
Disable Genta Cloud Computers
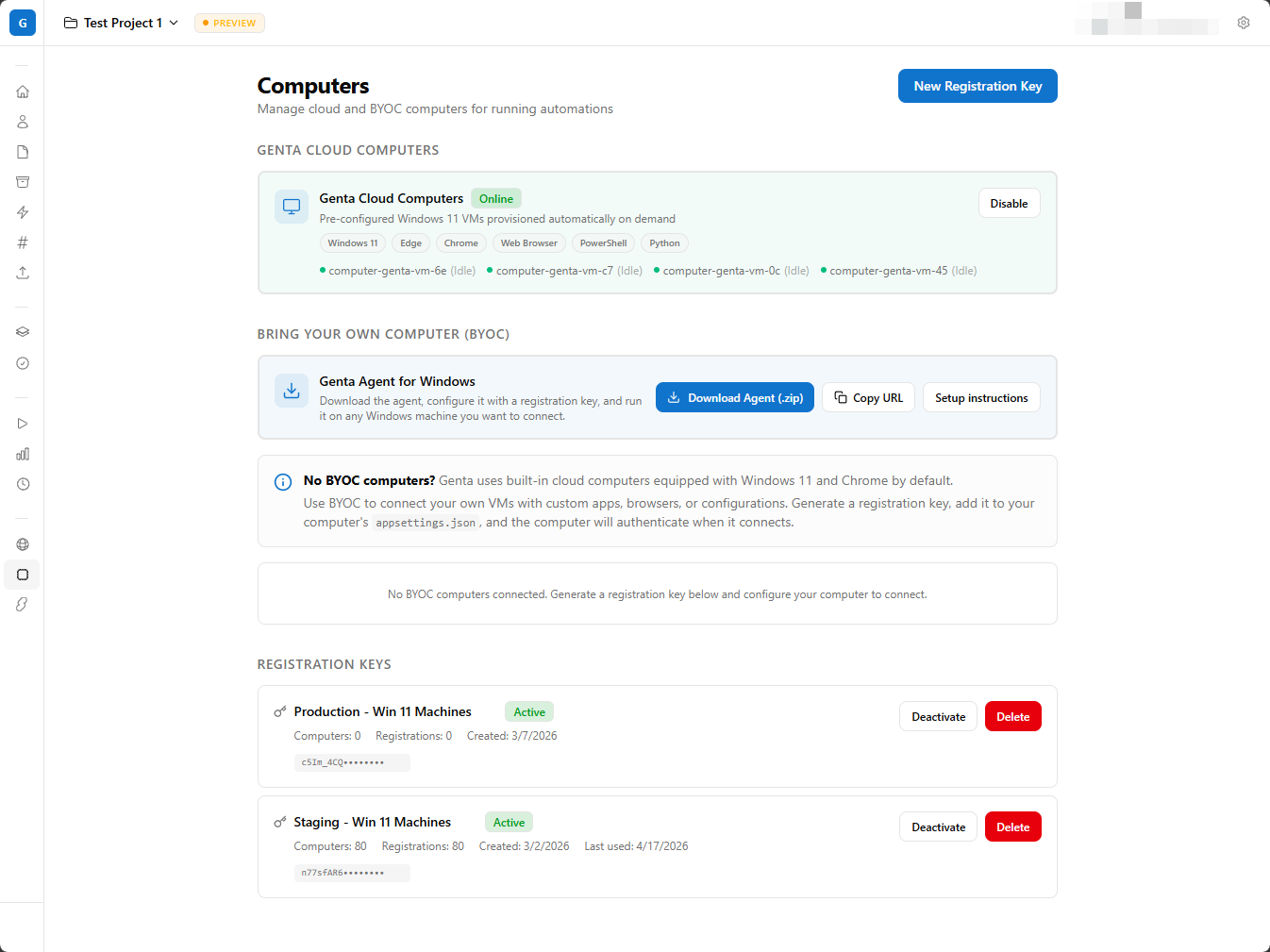tap(1009, 204)
